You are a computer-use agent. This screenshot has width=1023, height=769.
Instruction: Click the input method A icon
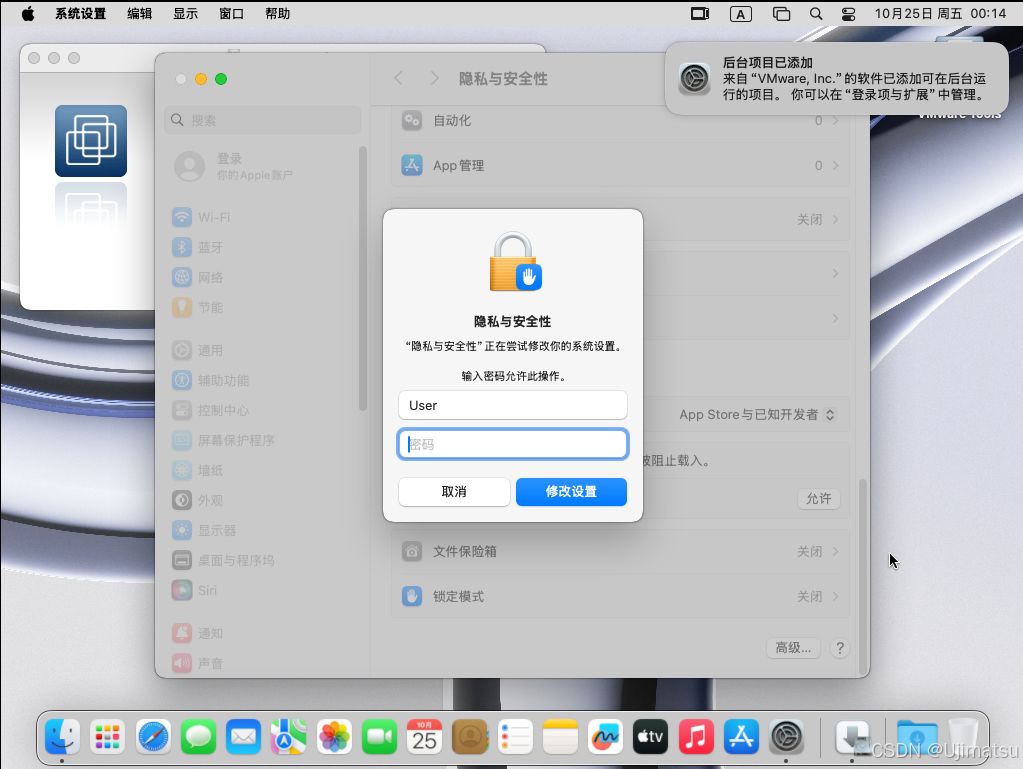click(741, 14)
